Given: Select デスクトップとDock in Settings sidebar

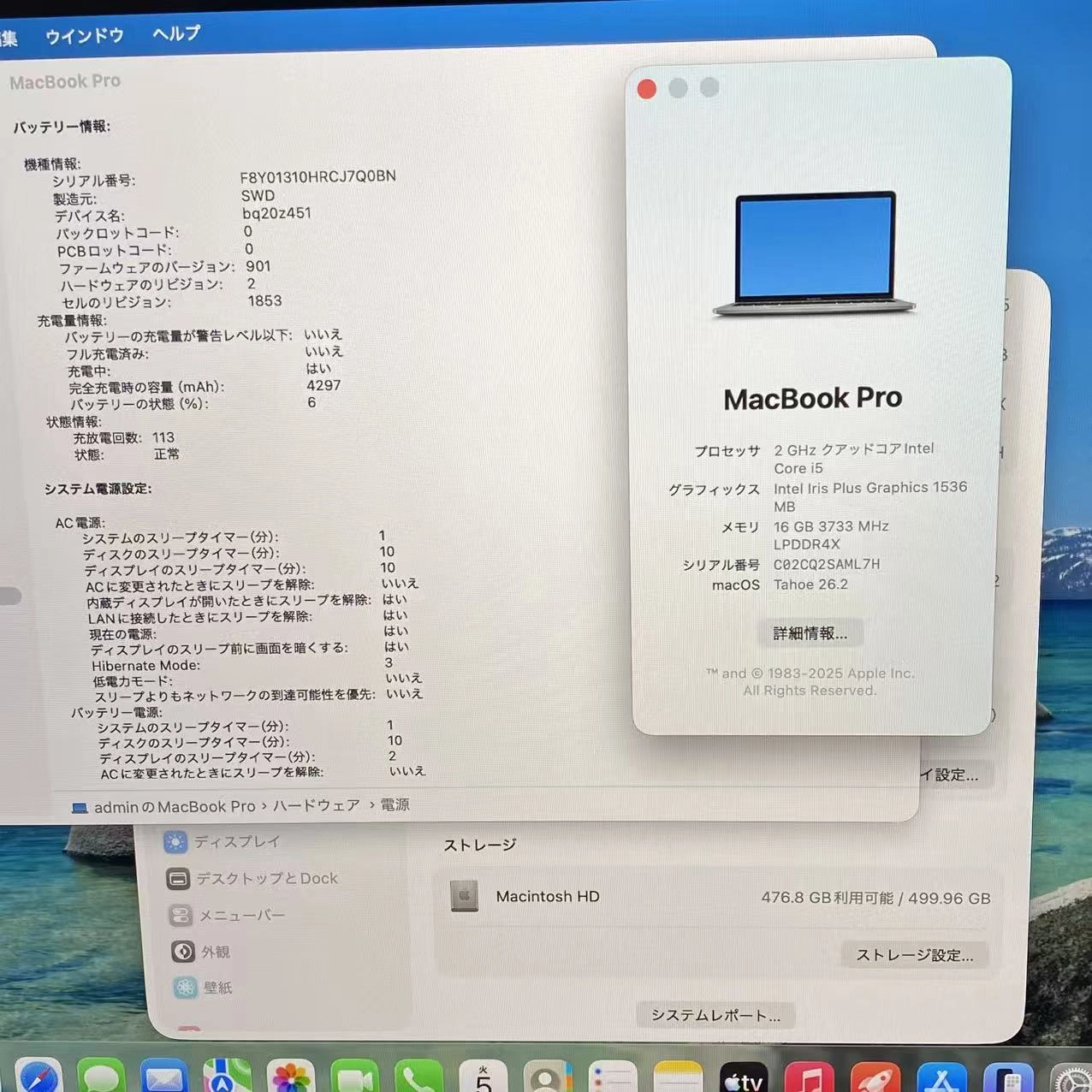Looking at the screenshot, I should click(252, 879).
